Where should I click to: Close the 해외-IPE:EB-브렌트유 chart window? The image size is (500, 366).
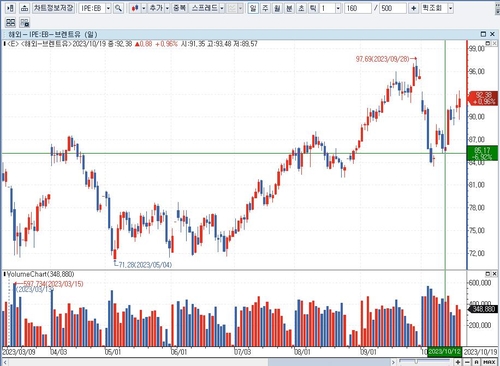click(x=492, y=34)
